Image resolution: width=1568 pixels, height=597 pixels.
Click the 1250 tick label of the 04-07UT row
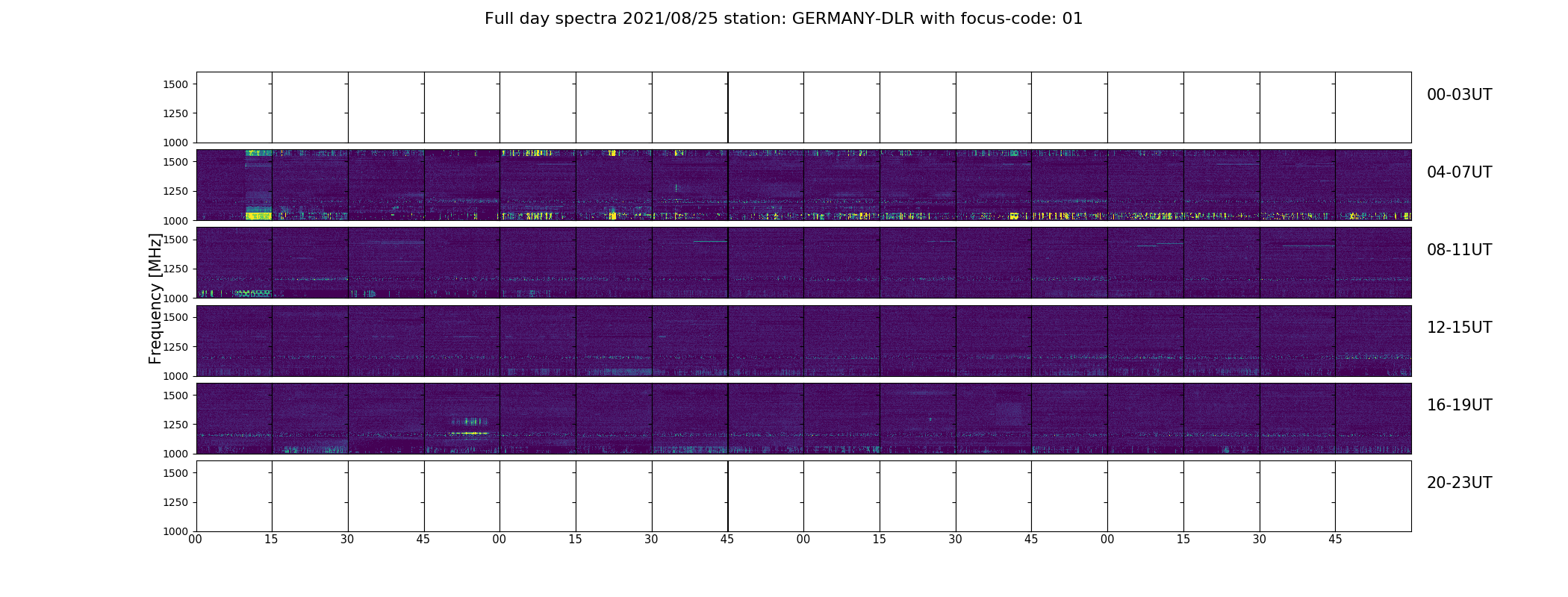coord(175,191)
